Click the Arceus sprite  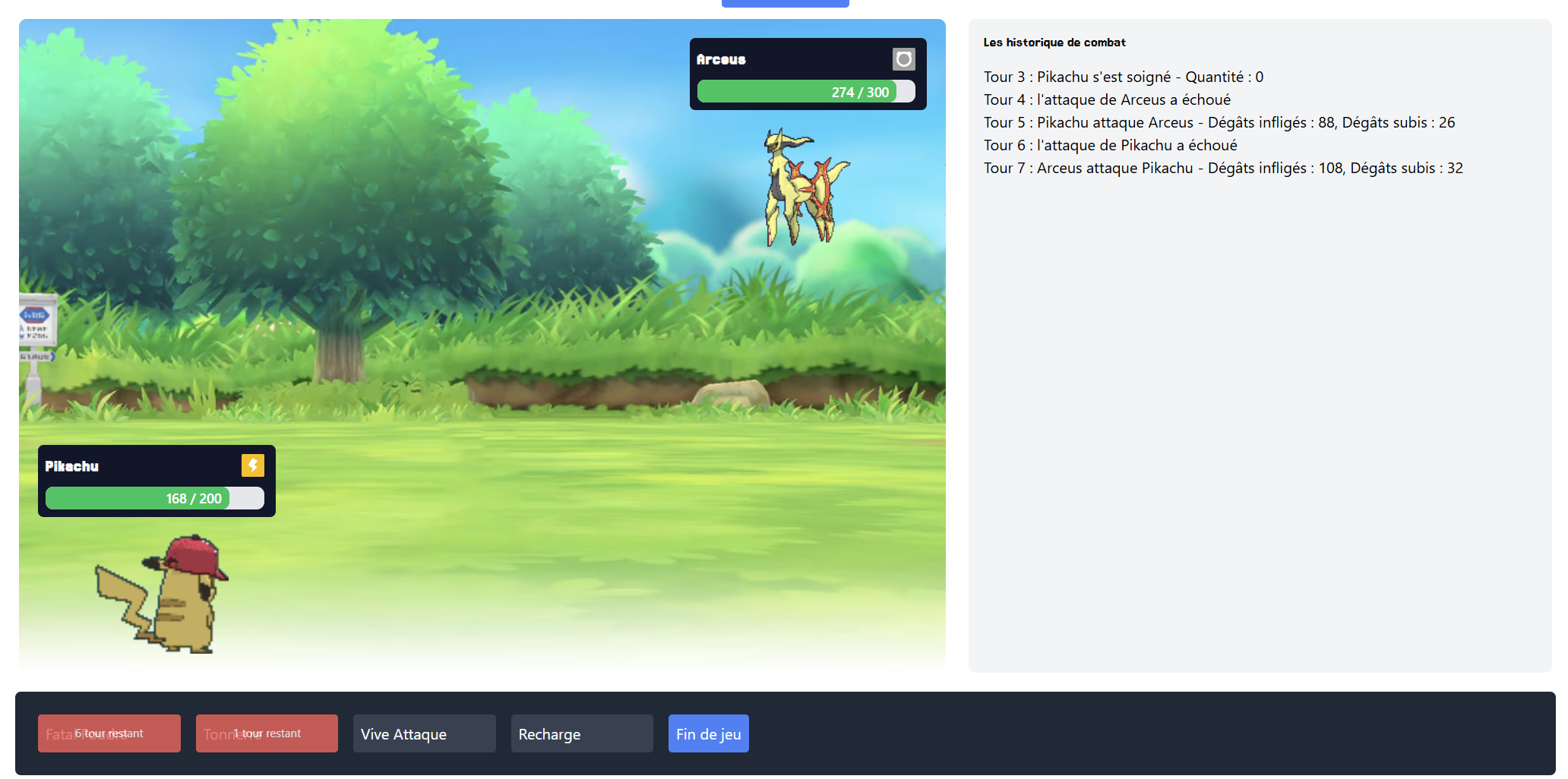806,188
